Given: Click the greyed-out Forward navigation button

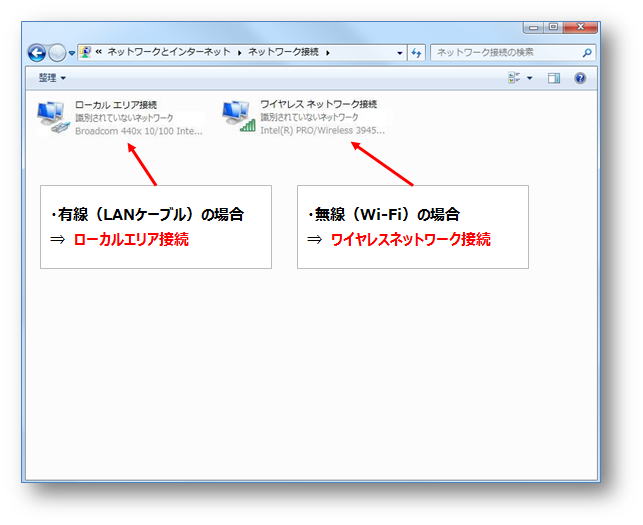Looking at the screenshot, I should click(x=57, y=53).
